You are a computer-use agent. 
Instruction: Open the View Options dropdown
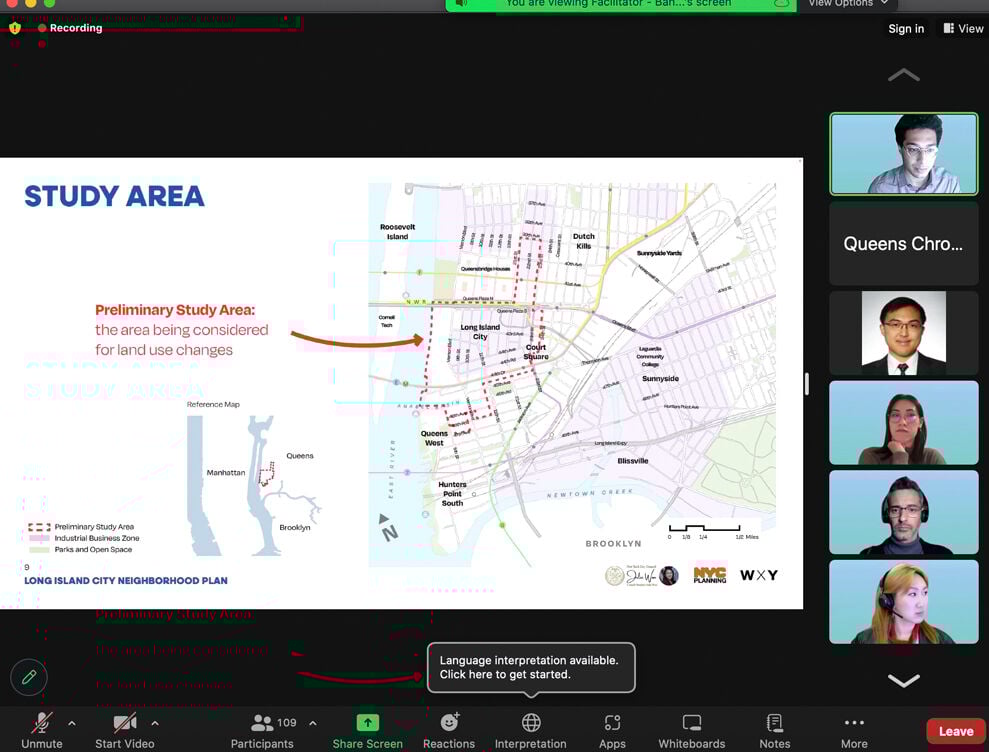point(847,4)
